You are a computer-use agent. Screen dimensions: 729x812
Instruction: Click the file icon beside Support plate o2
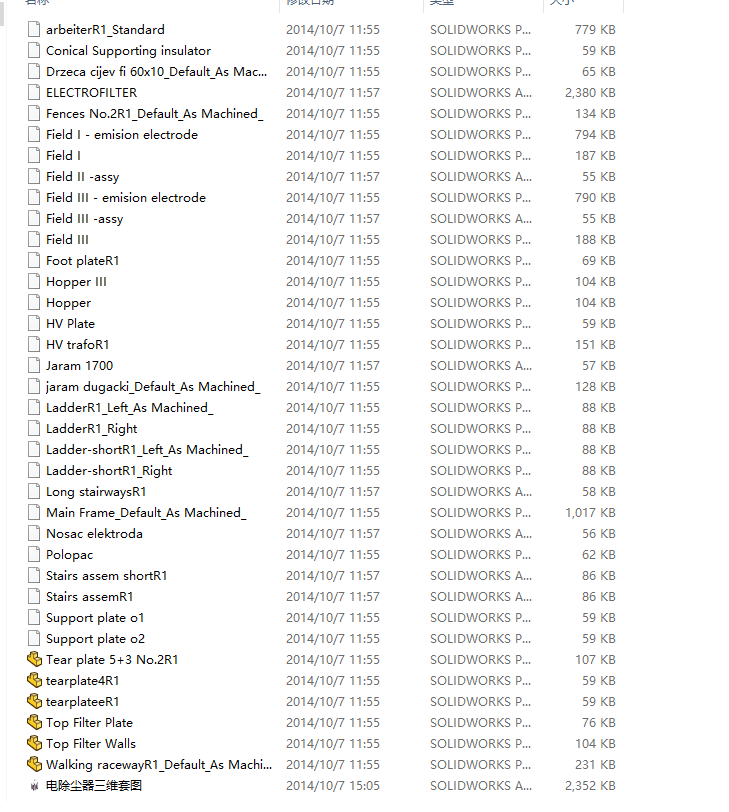pos(34,639)
